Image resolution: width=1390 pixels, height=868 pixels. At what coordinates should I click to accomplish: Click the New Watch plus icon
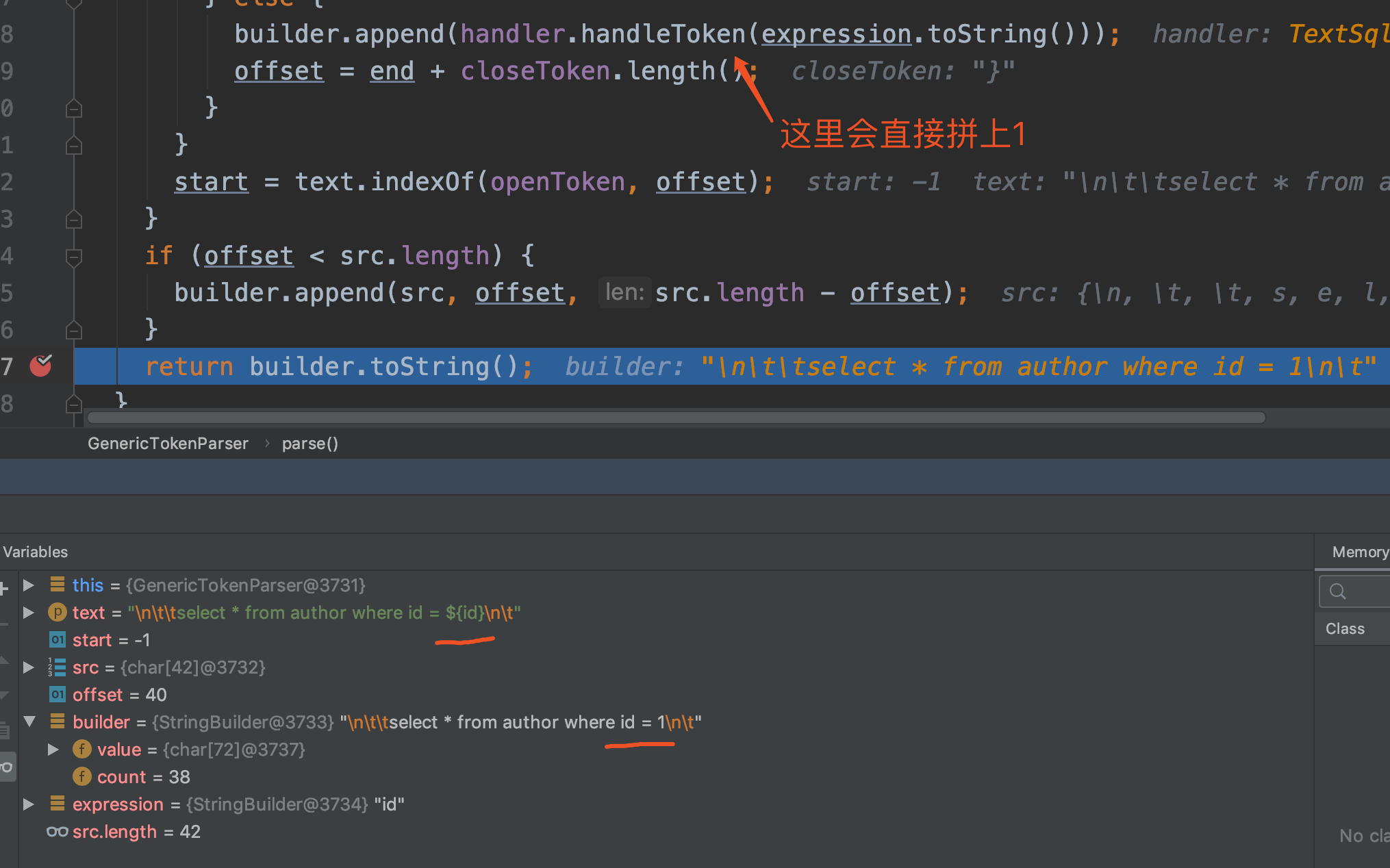tap(4, 587)
